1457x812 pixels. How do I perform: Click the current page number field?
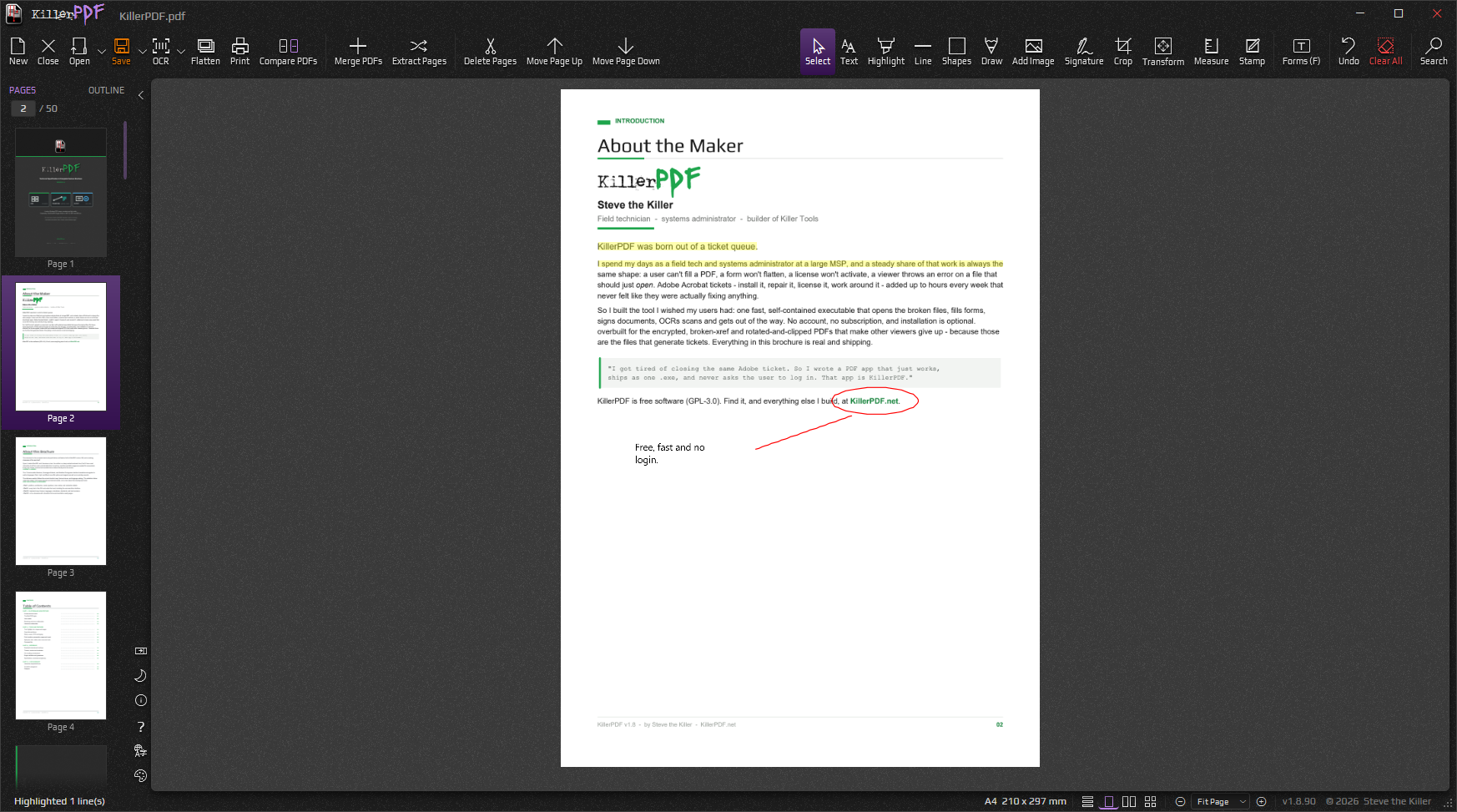(23, 108)
